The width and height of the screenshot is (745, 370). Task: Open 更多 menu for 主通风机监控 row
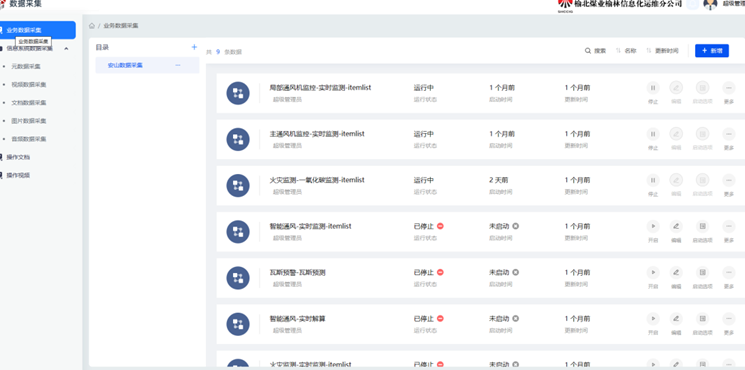729,134
